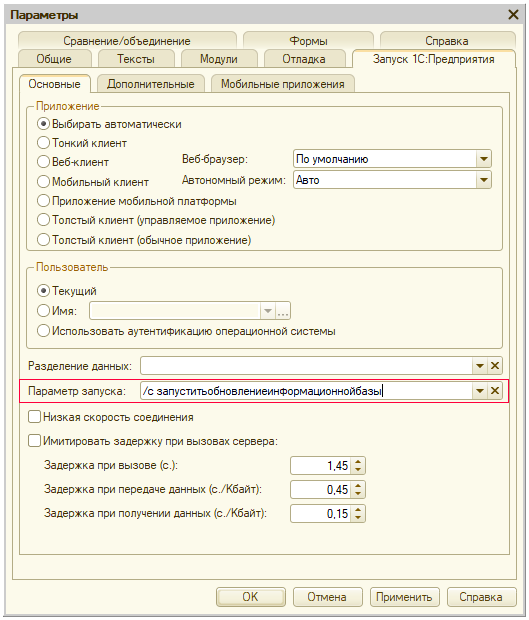Click the Имя user name field

pos(175,311)
